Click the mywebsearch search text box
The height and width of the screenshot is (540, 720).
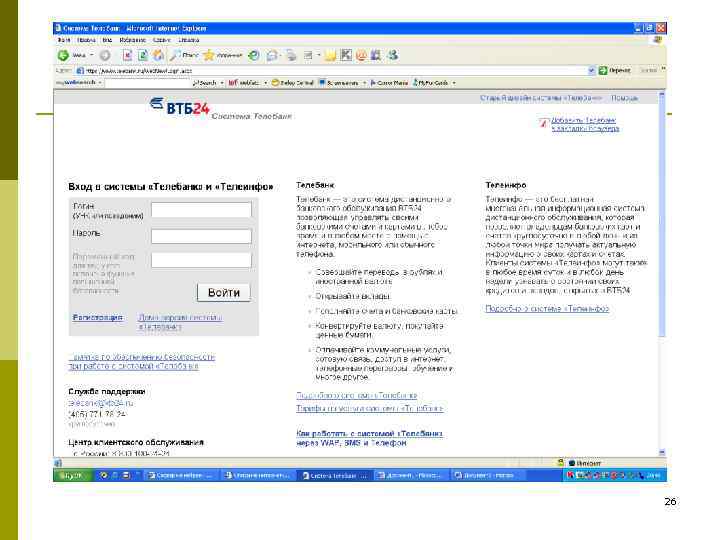click(147, 83)
